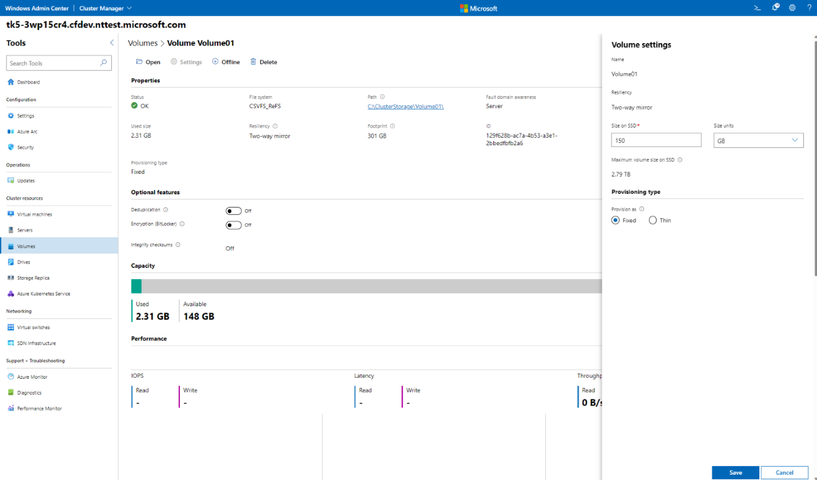Open the PowerShell console icon in header

coord(758,8)
